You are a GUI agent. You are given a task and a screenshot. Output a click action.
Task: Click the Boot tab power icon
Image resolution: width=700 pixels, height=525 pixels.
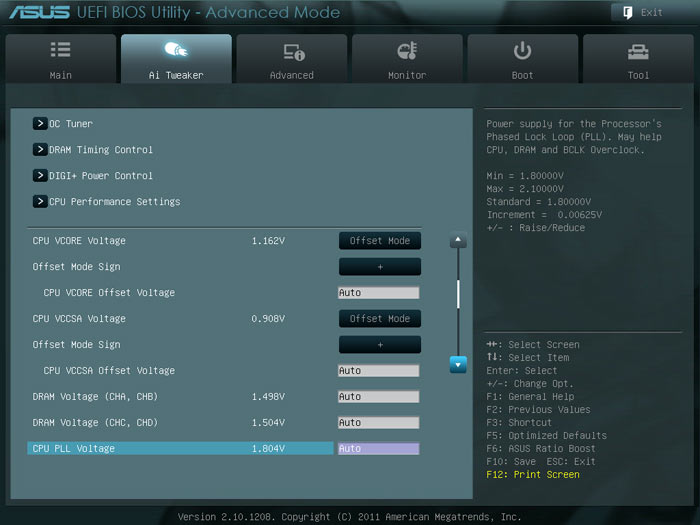pyautogui.click(x=522, y=51)
